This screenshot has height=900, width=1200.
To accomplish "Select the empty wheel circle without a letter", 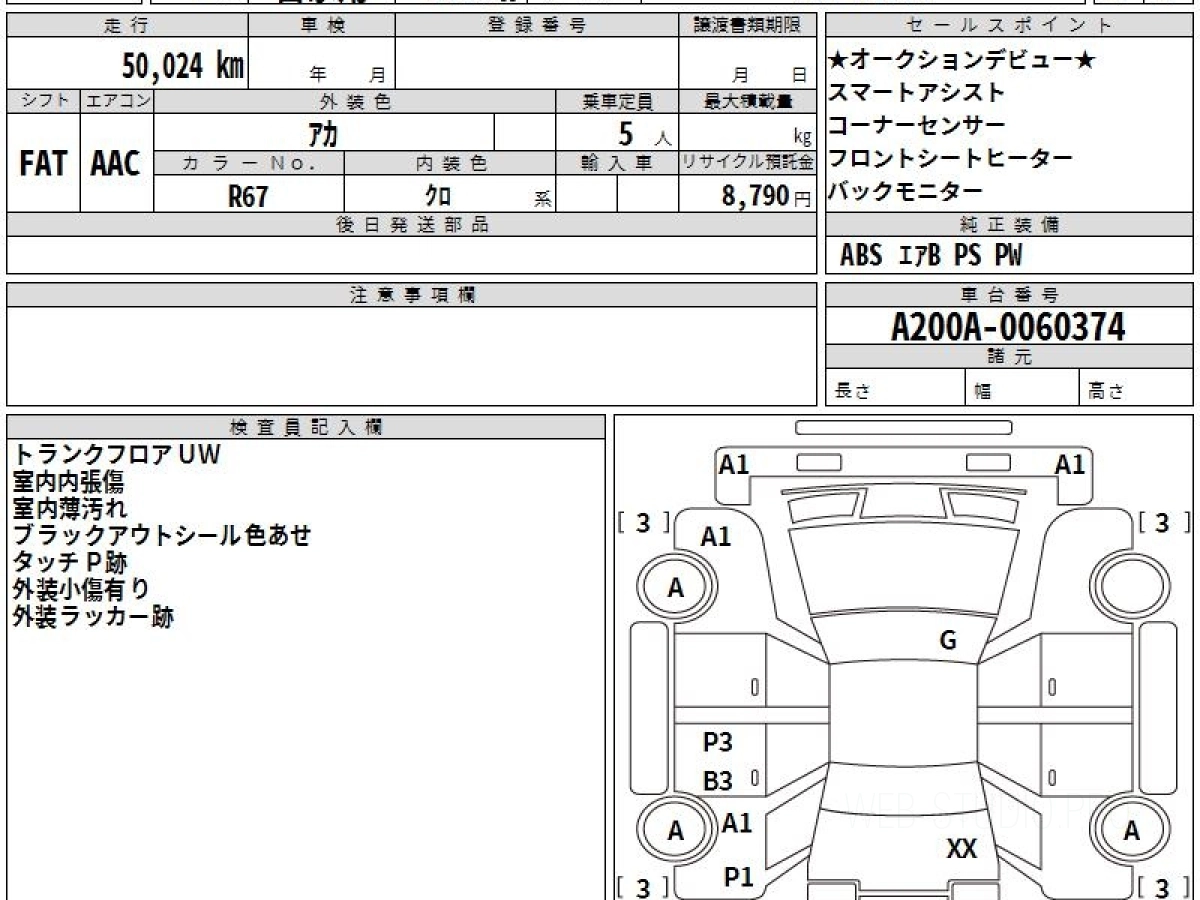I will click(x=1130, y=588).
